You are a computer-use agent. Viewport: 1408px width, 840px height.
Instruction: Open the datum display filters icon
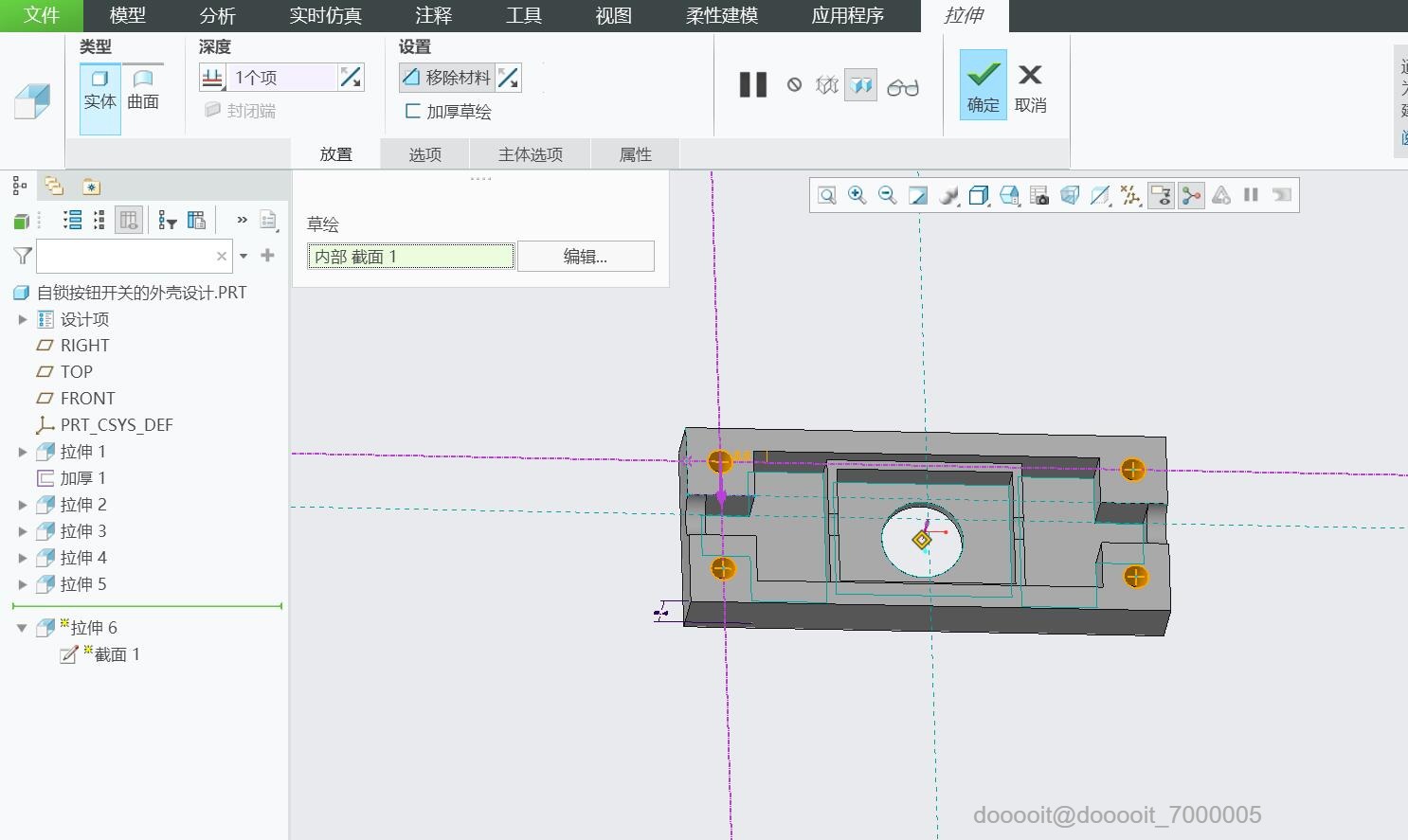[1129, 195]
